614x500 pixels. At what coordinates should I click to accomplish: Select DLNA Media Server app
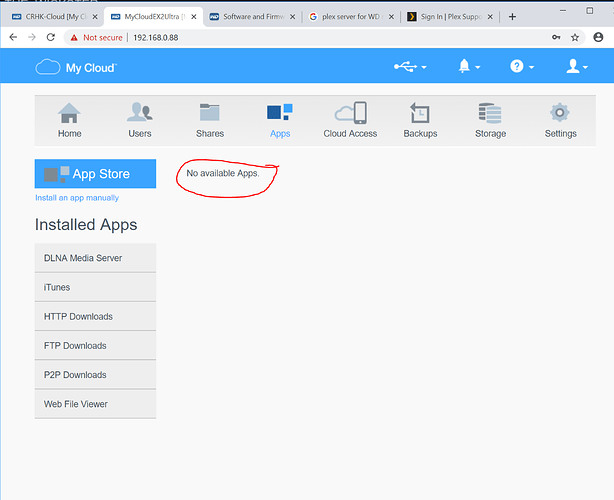95,258
